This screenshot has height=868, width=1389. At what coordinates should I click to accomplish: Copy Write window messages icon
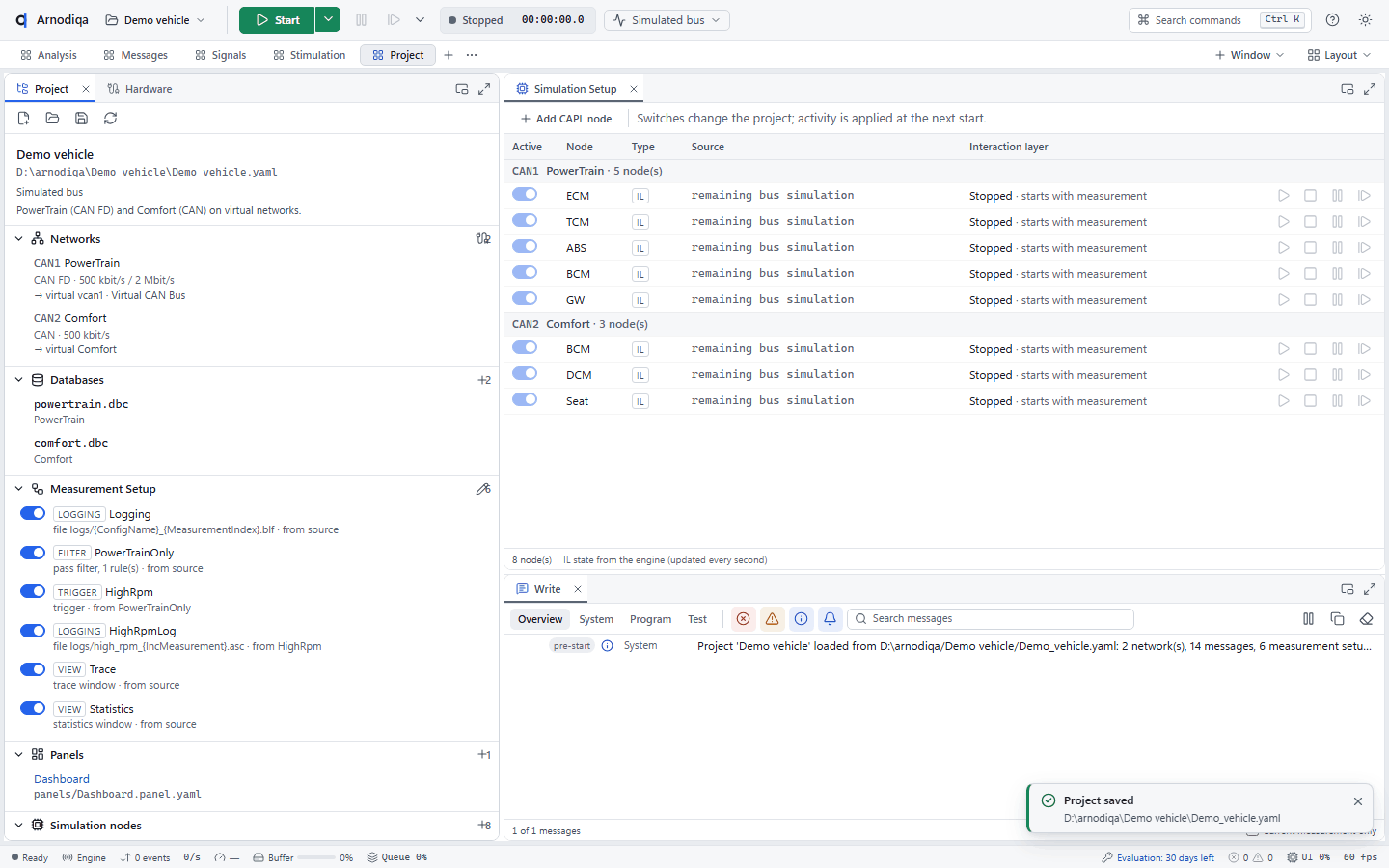(x=1337, y=619)
